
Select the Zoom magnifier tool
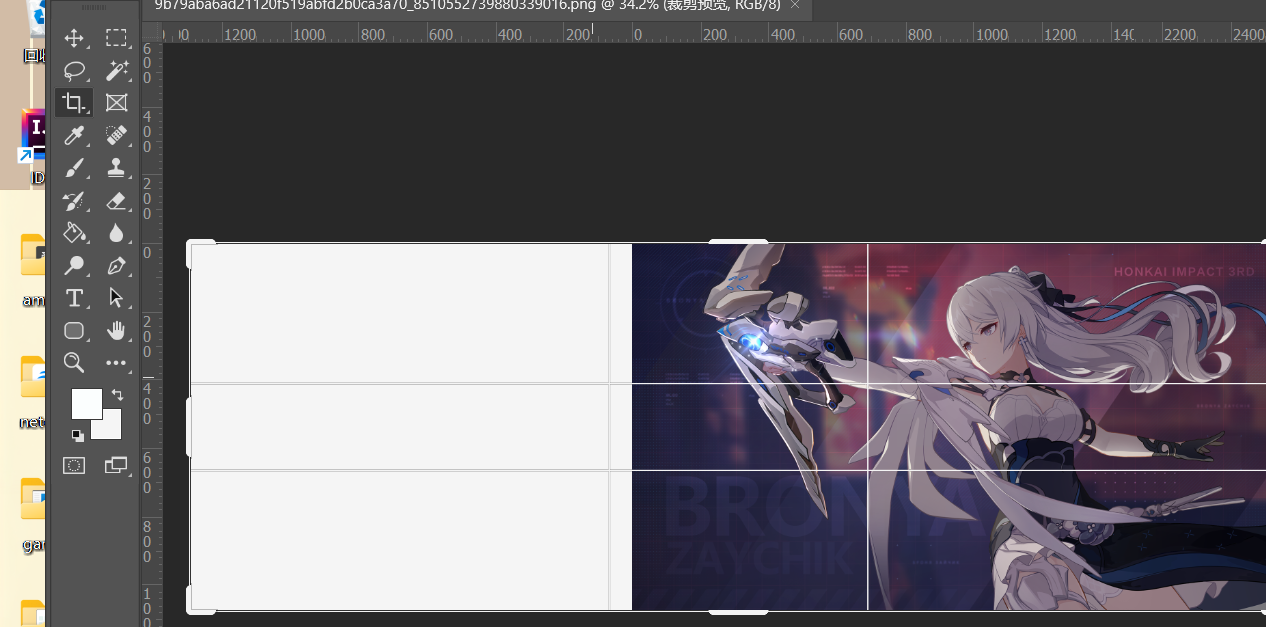pos(74,362)
